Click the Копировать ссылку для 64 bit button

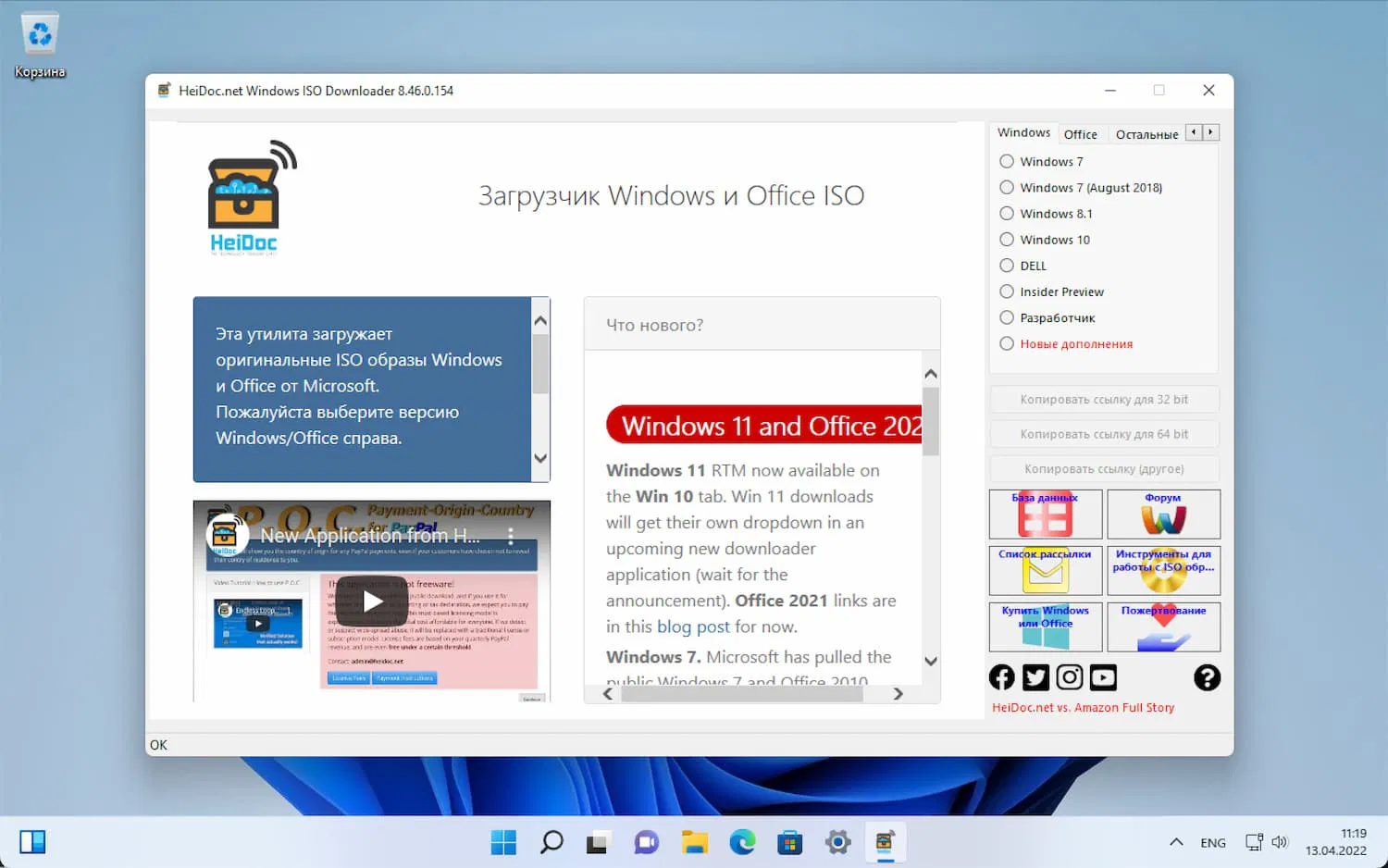tap(1103, 434)
